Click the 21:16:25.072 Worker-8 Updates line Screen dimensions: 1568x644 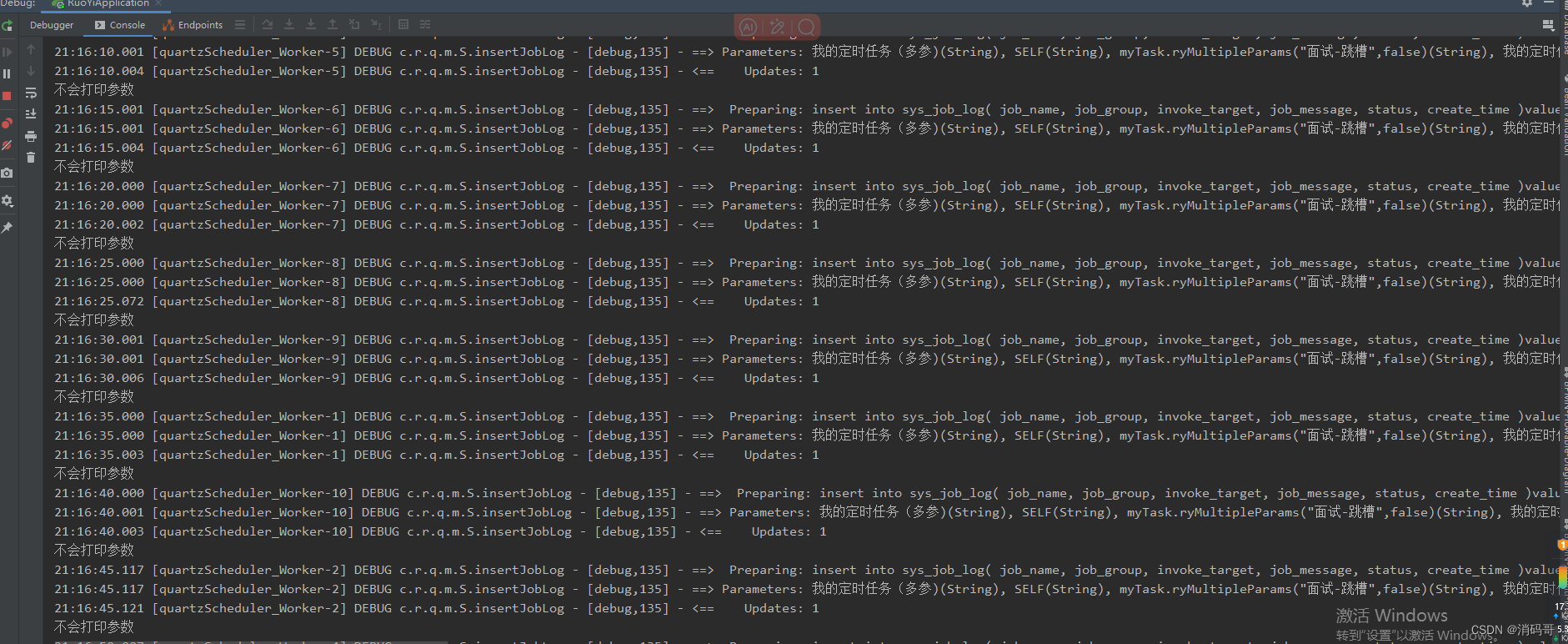click(x=437, y=301)
